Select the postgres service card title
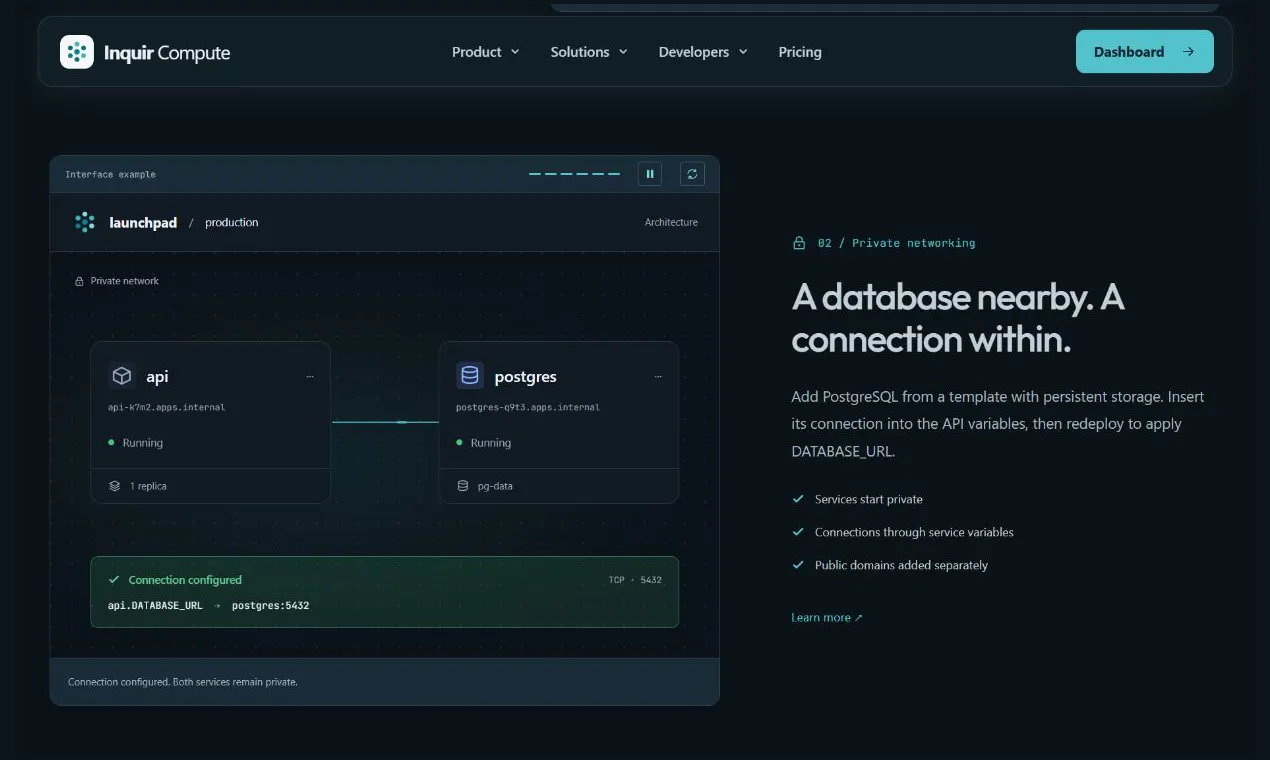The width and height of the screenshot is (1270, 760). (x=526, y=377)
